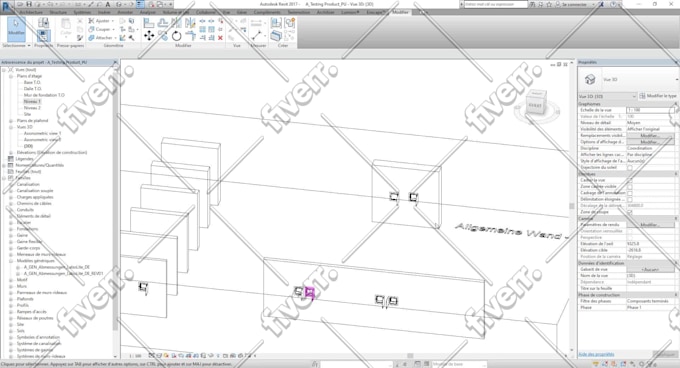
Task: Expand the Canalisation souple family node
Action: (x=11, y=191)
